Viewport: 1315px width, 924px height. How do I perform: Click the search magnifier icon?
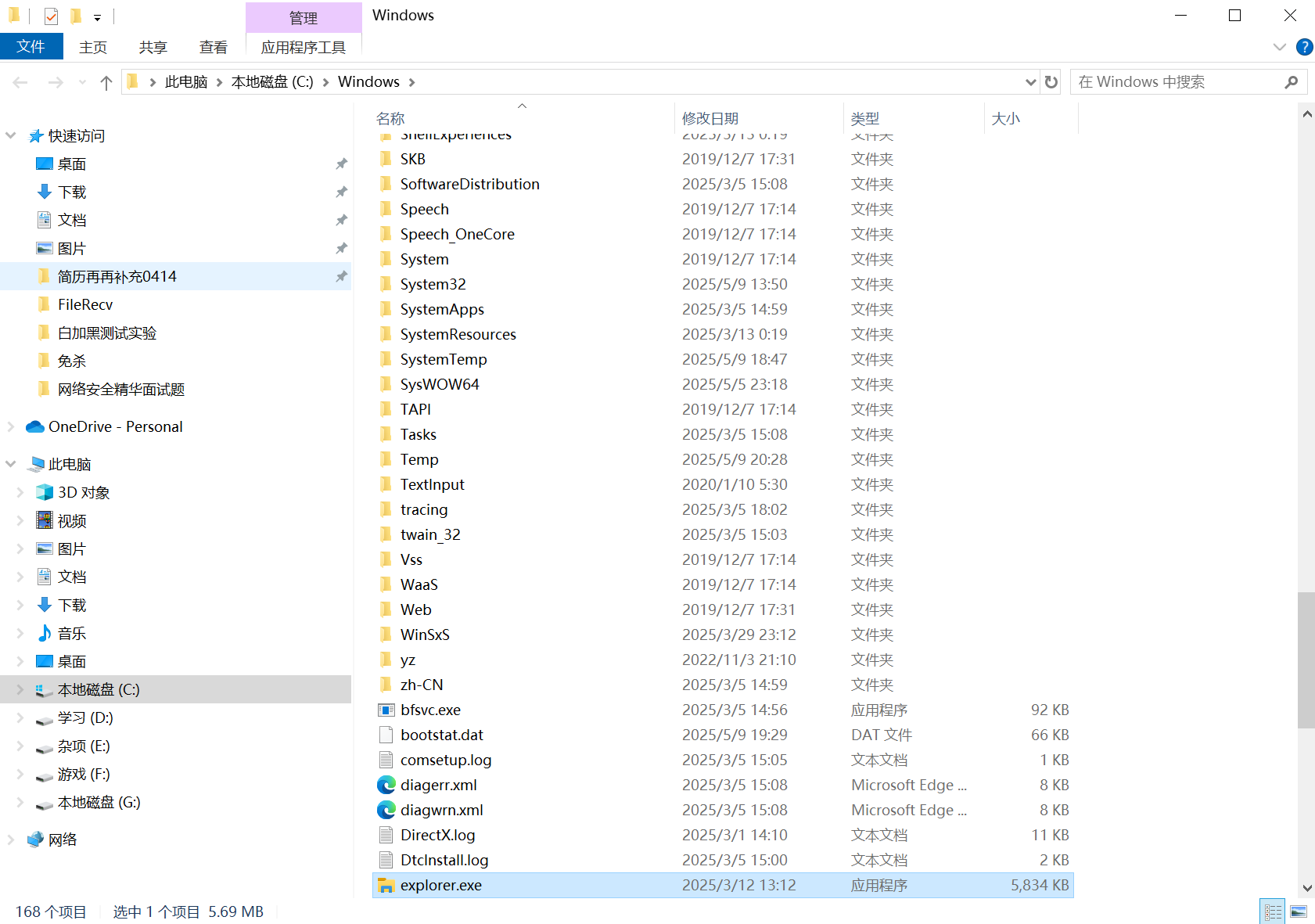1291,82
